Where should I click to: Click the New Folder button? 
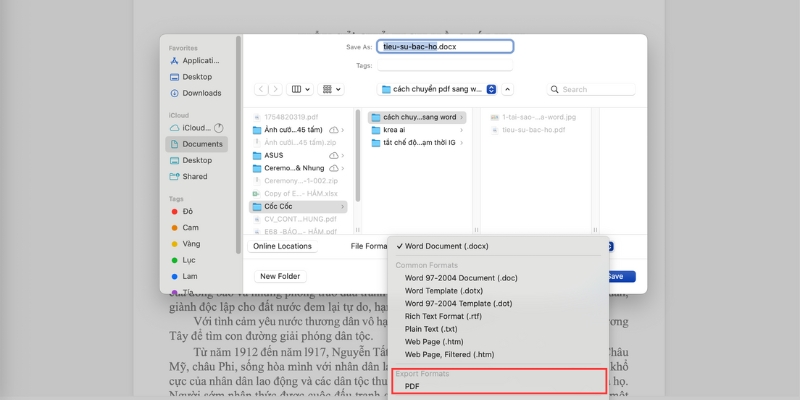(280, 276)
